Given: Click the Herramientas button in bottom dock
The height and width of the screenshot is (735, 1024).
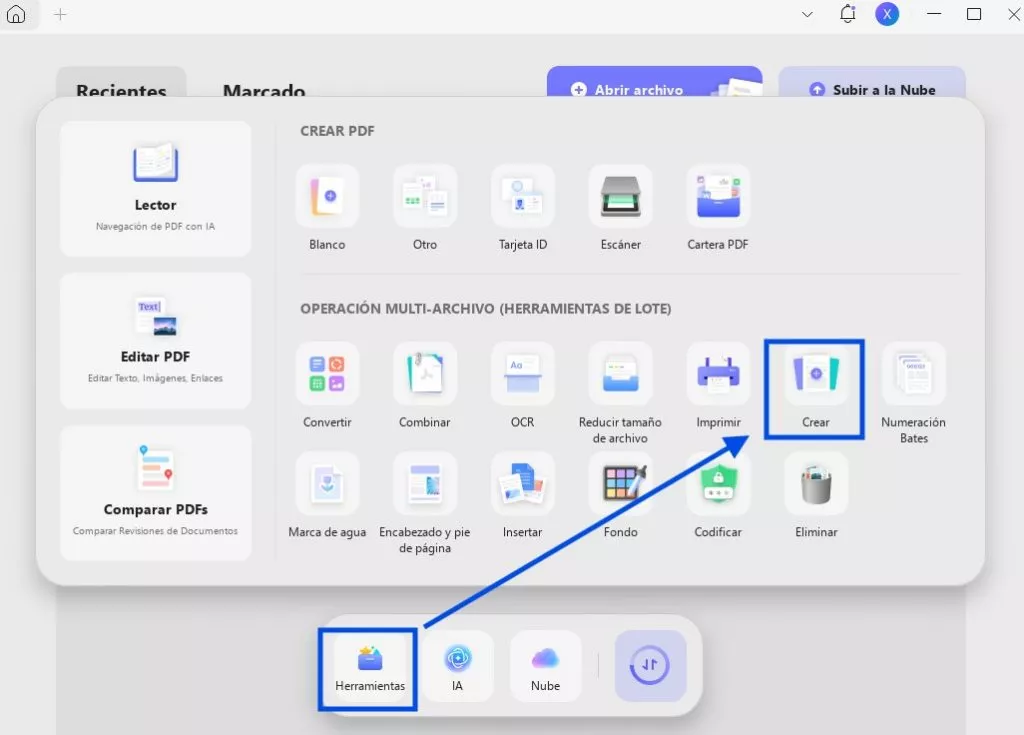Looking at the screenshot, I should [370, 668].
